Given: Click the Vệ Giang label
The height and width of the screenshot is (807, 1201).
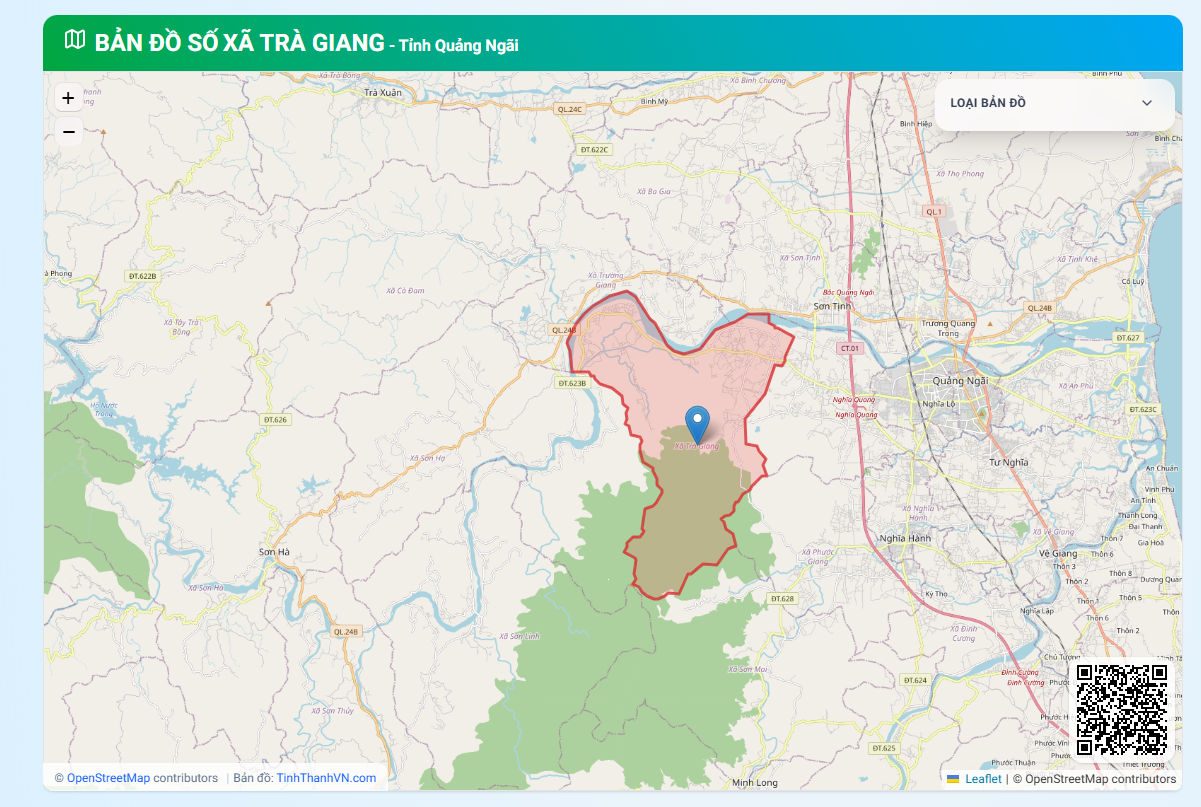Looking at the screenshot, I should pos(1058,553).
